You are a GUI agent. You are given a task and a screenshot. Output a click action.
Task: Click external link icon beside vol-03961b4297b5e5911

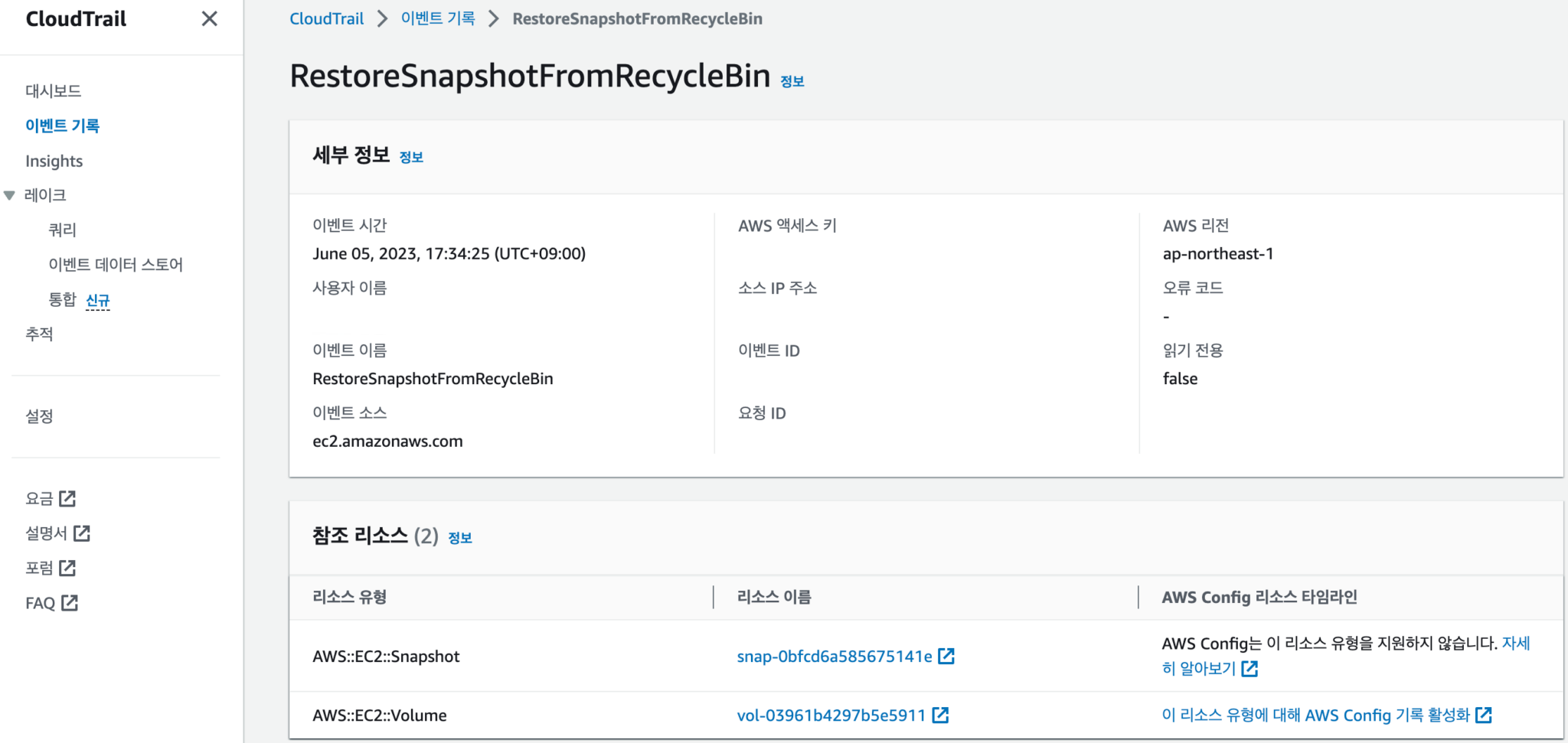pos(942,715)
